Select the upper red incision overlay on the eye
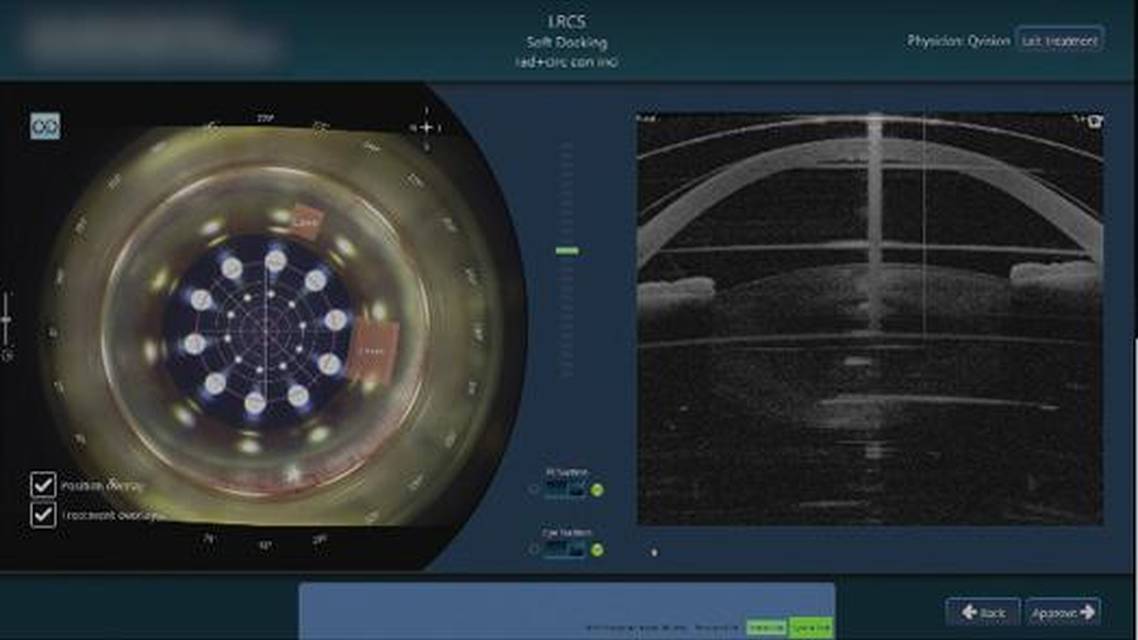This screenshot has height=640, width=1138. 306,223
